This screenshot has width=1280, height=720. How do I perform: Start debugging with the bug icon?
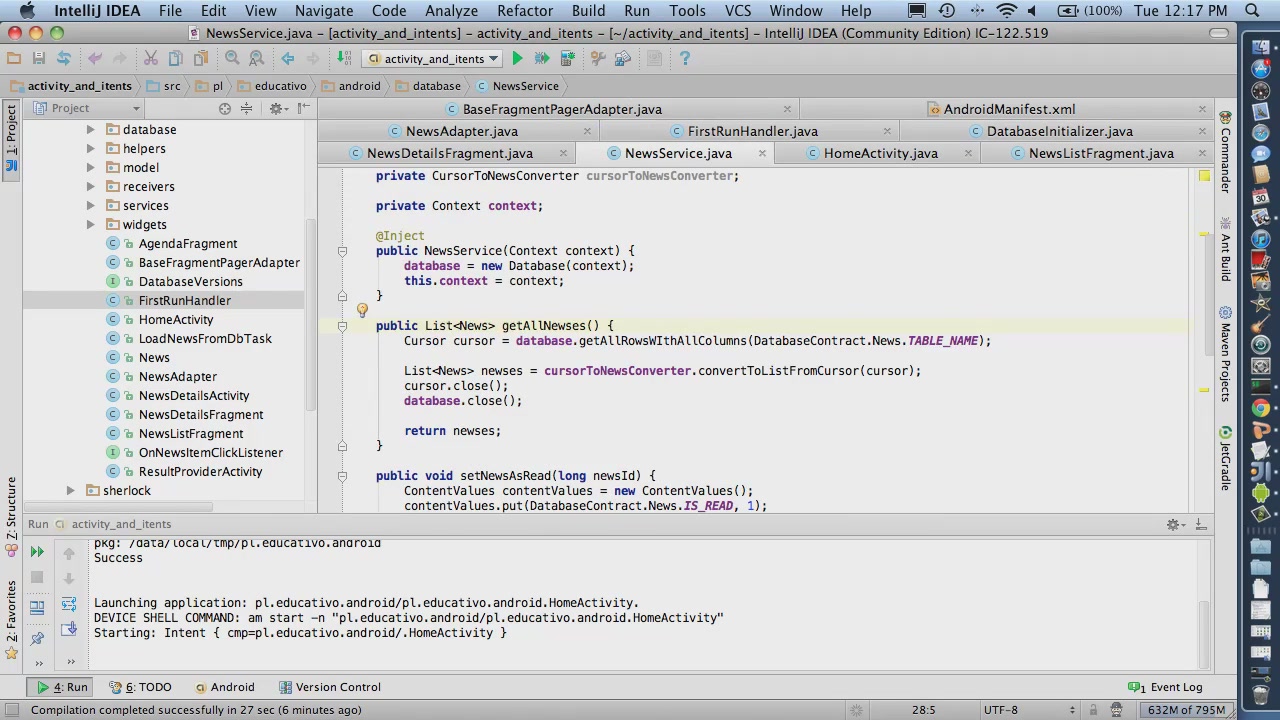tap(542, 59)
